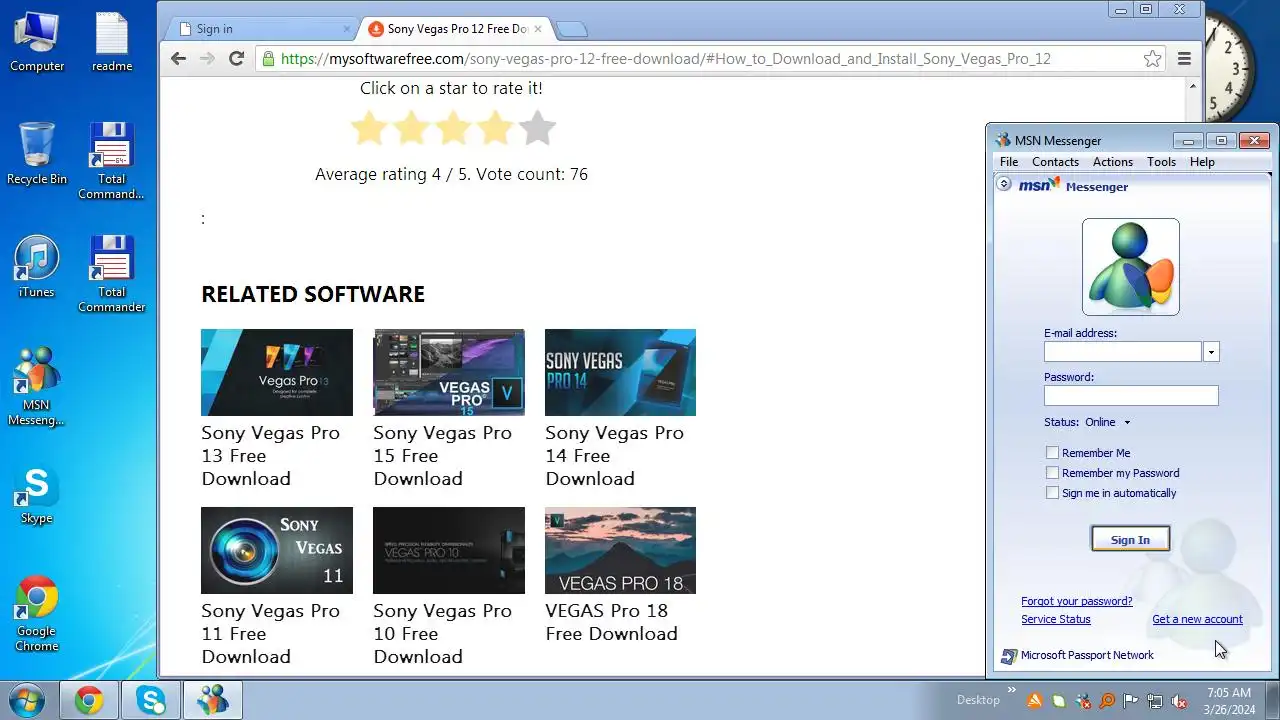The width and height of the screenshot is (1280, 720).
Task: Open Sony Vegas Pro 11 Free Download link
Action: click(x=270, y=634)
